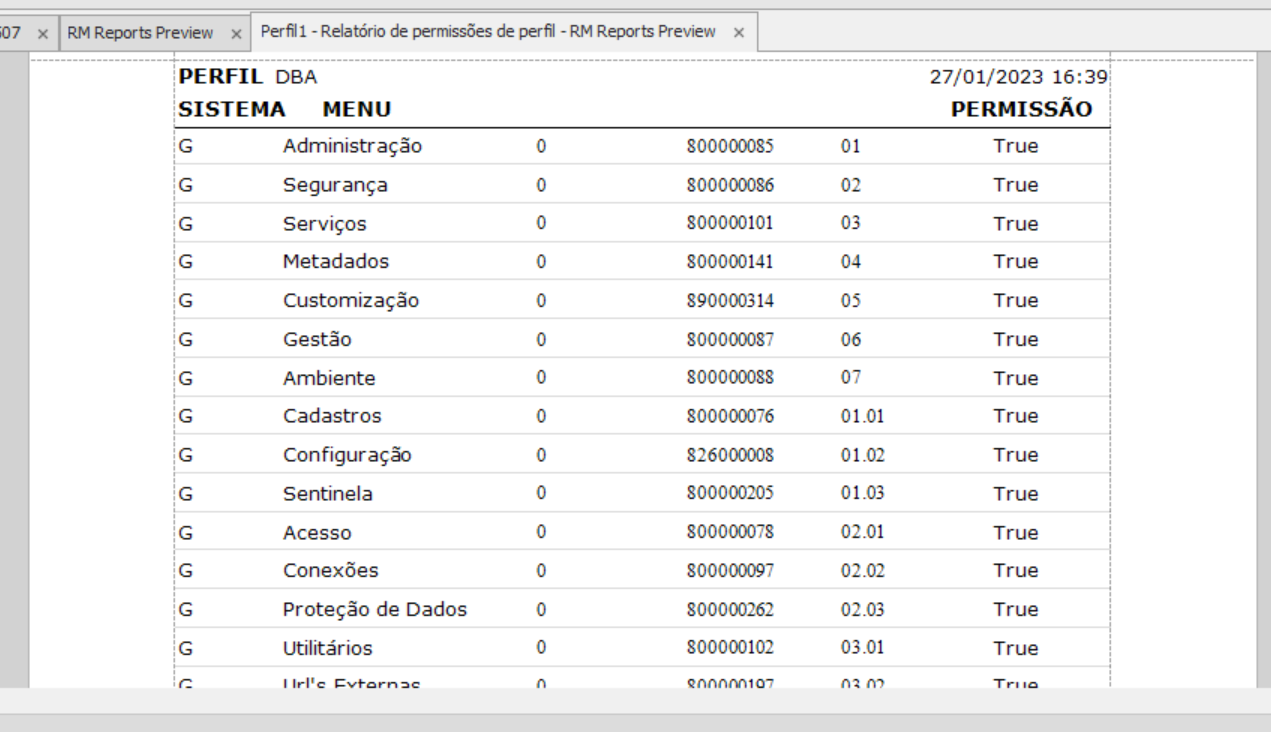The image size is (1271, 732).
Task: Click order number 03 in Serviços row
Action: click(851, 224)
